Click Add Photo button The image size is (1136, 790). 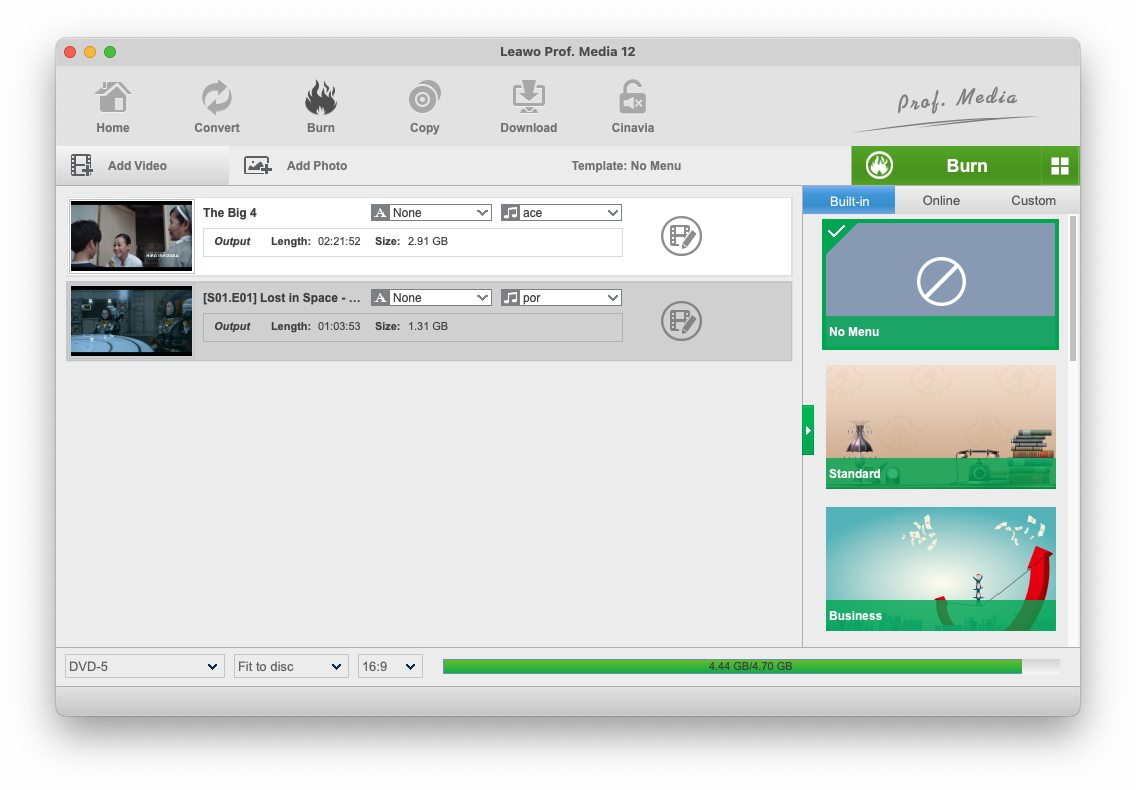tap(297, 166)
